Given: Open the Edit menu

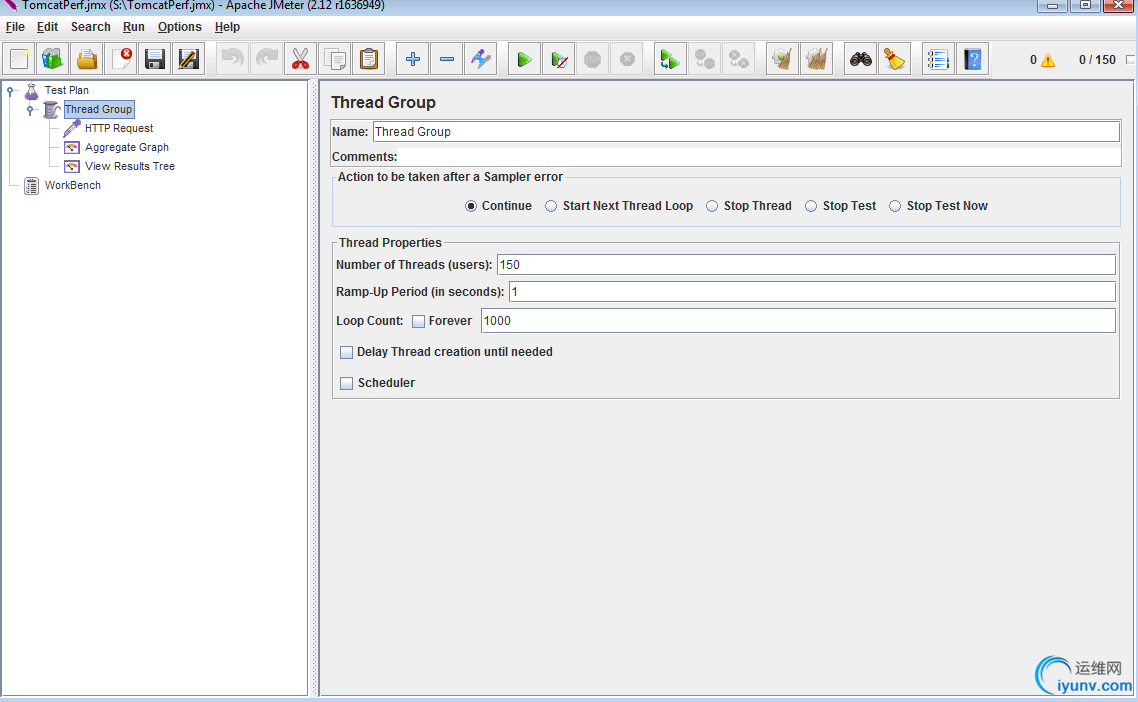Looking at the screenshot, I should (x=47, y=27).
